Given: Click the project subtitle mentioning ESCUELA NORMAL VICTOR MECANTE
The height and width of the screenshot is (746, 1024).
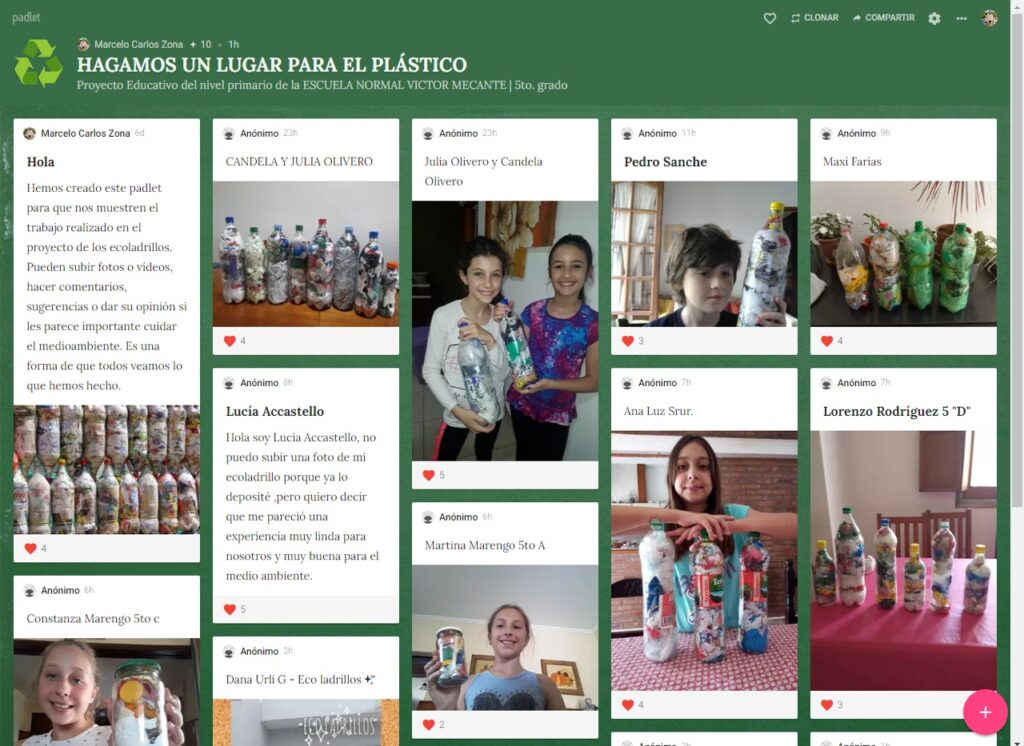Looking at the screenshot, I should coord(322,85).
